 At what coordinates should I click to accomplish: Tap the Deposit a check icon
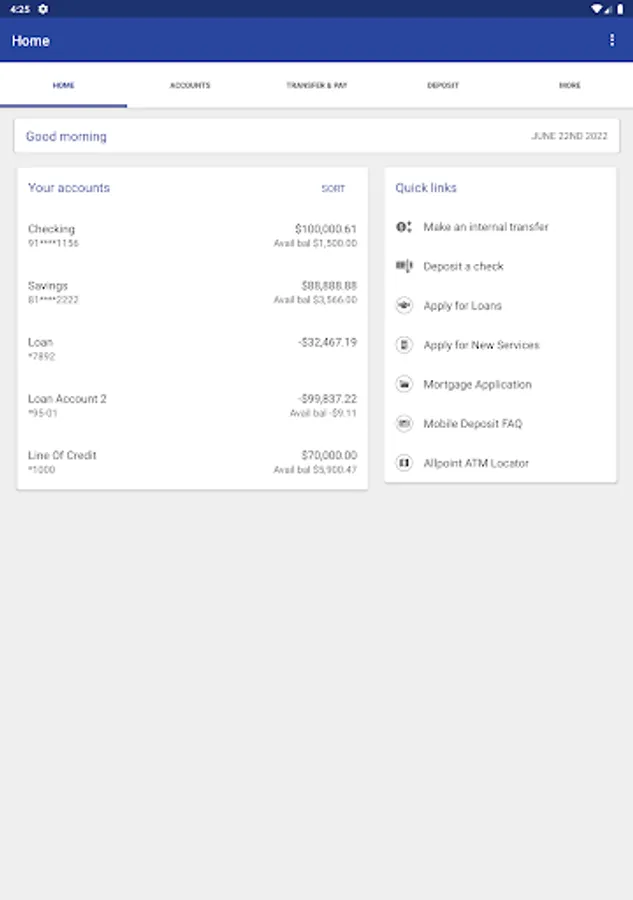click(404, 266)
